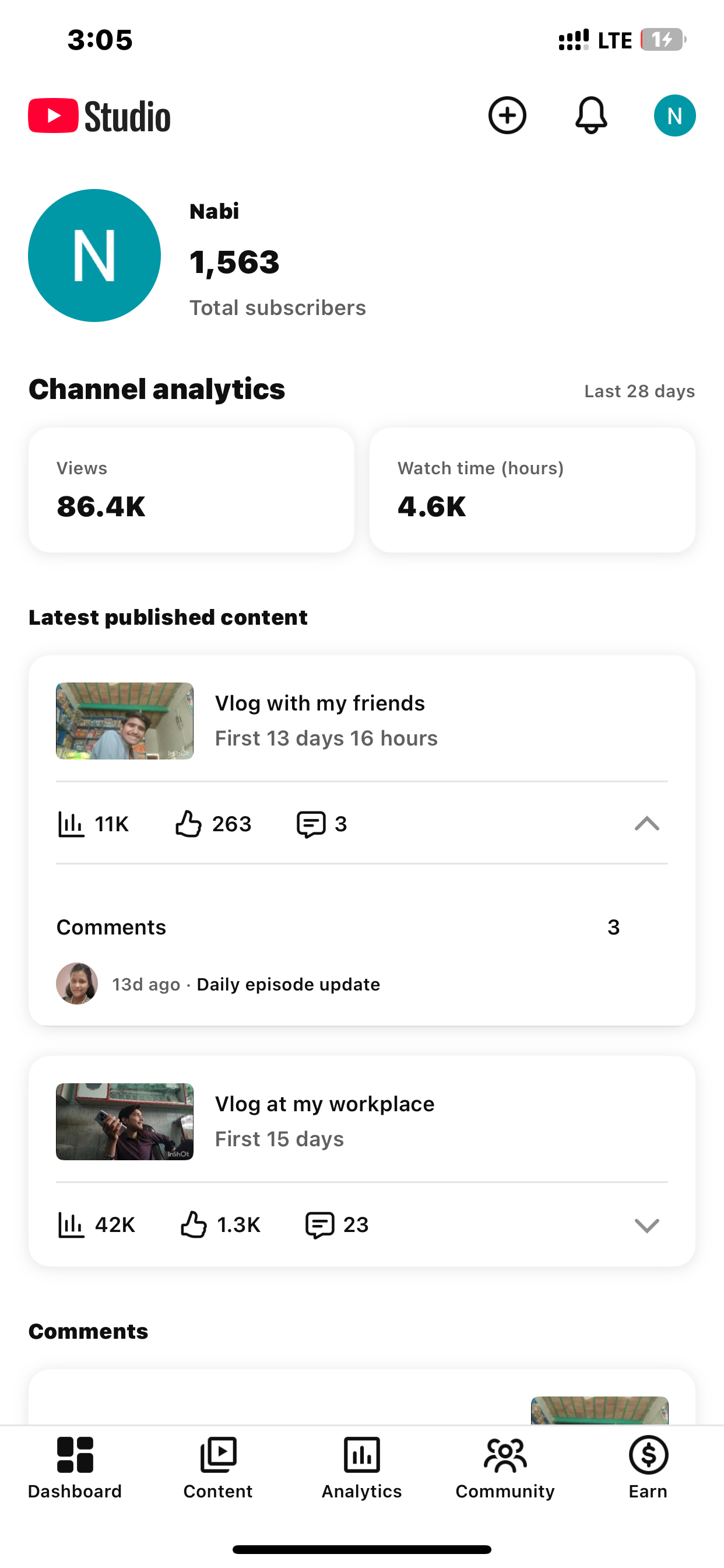Switch to the Content tab

(x=218, y=1467)
